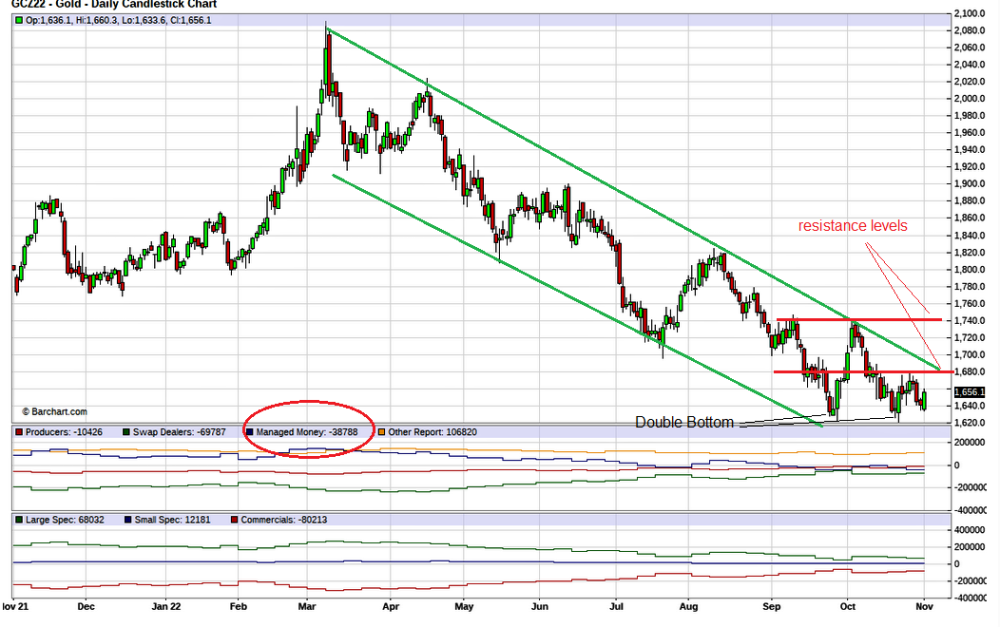Click the green OHLC legend swatch
Viewport: 1000px width, 627px height.
pos(18,20)
